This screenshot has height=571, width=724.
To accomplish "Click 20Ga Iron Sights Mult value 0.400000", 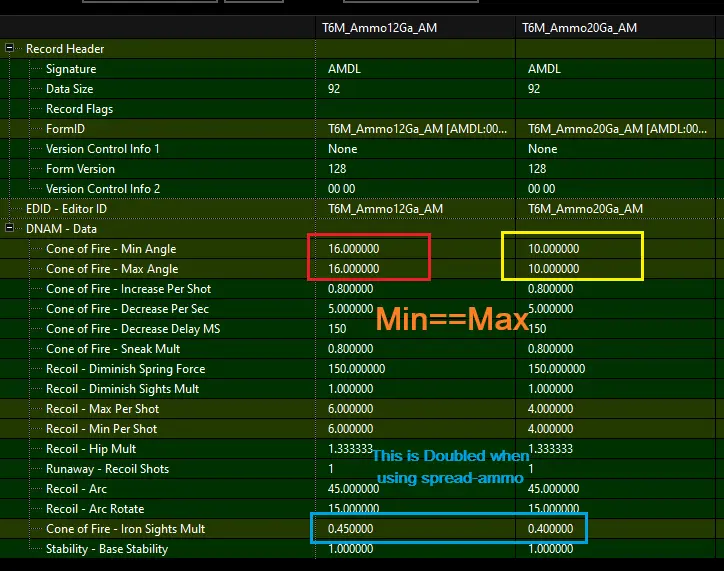I will pyautogui.click(x=550, y=529).
